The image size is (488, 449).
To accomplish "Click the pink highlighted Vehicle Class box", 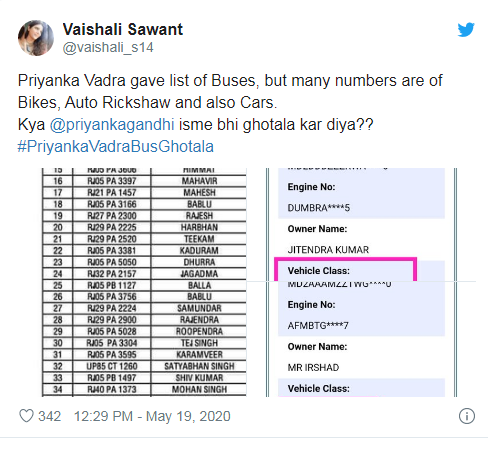I will [346, 269].
